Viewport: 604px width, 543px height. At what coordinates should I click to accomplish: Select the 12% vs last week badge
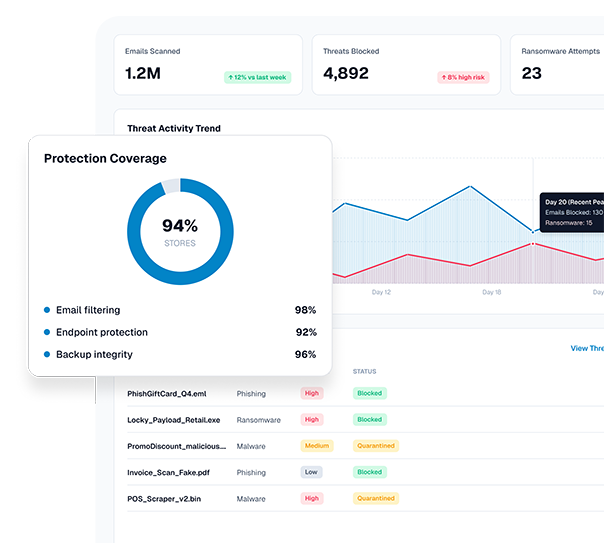coord(257,77)
